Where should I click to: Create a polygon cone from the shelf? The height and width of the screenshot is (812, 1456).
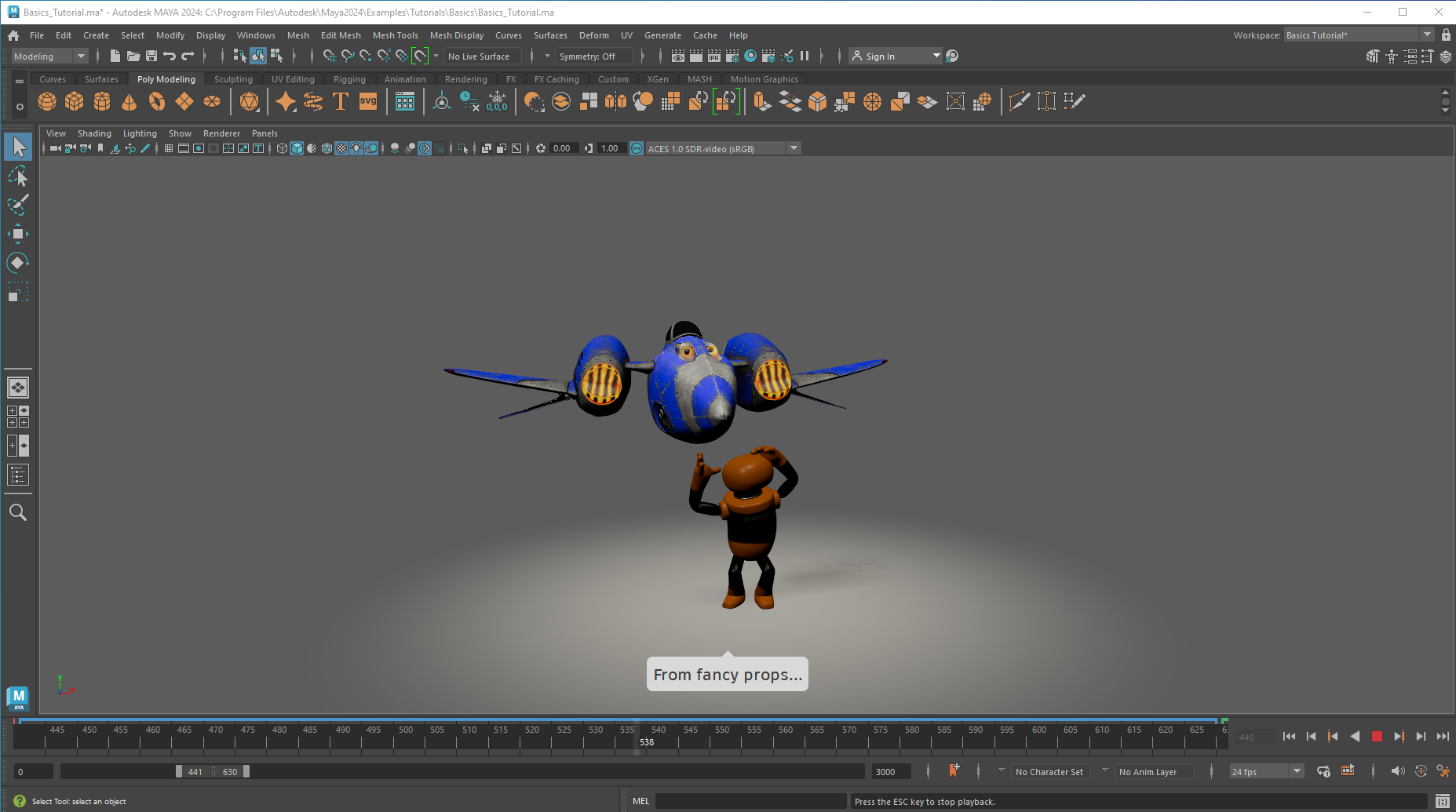point(130,101)
